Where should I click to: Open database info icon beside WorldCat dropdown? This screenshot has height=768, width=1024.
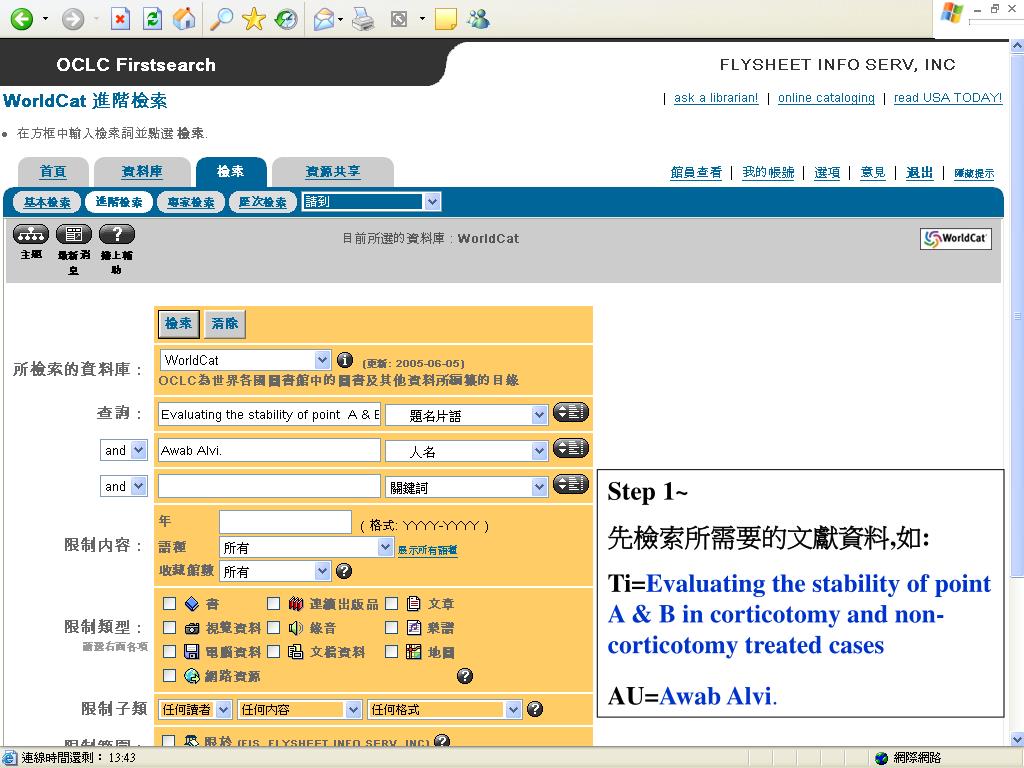pos(344,360)
